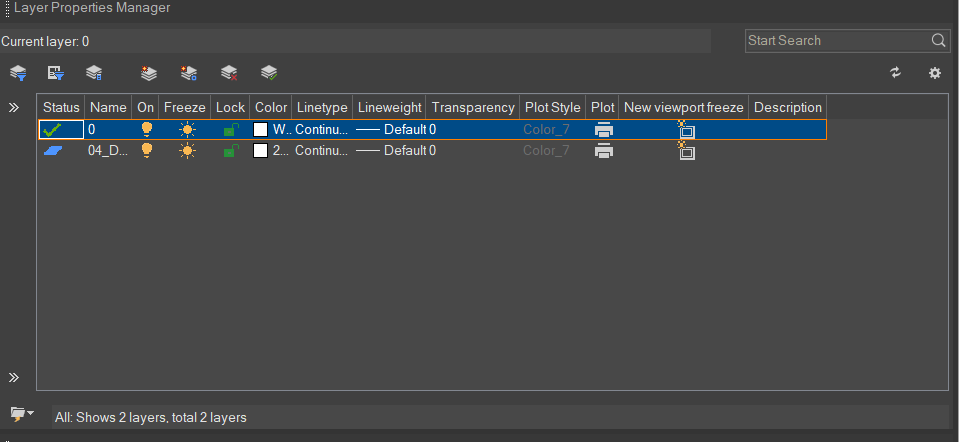Click the Layer Properties Manager title

point(92,8)
